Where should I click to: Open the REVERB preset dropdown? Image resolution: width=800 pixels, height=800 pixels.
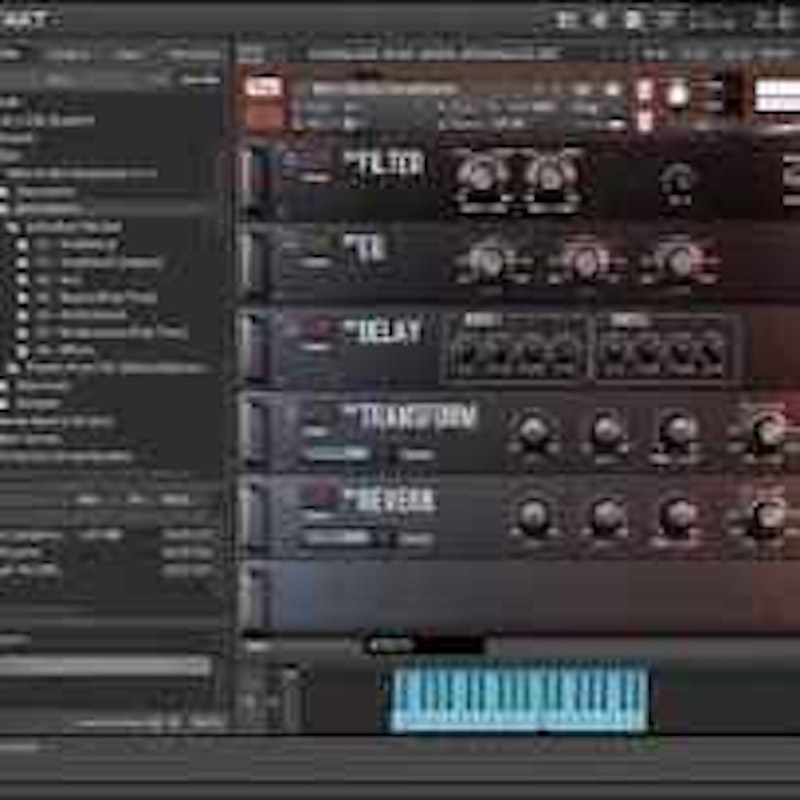point(338,538)
